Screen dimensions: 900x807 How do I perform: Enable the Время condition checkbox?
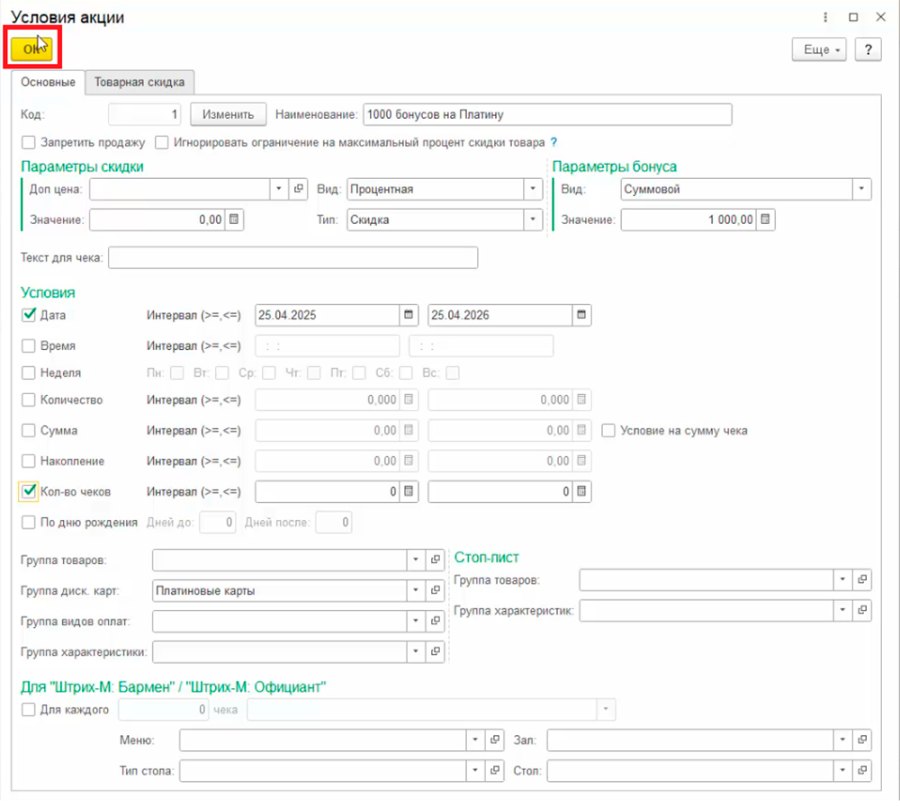(28, 346)
